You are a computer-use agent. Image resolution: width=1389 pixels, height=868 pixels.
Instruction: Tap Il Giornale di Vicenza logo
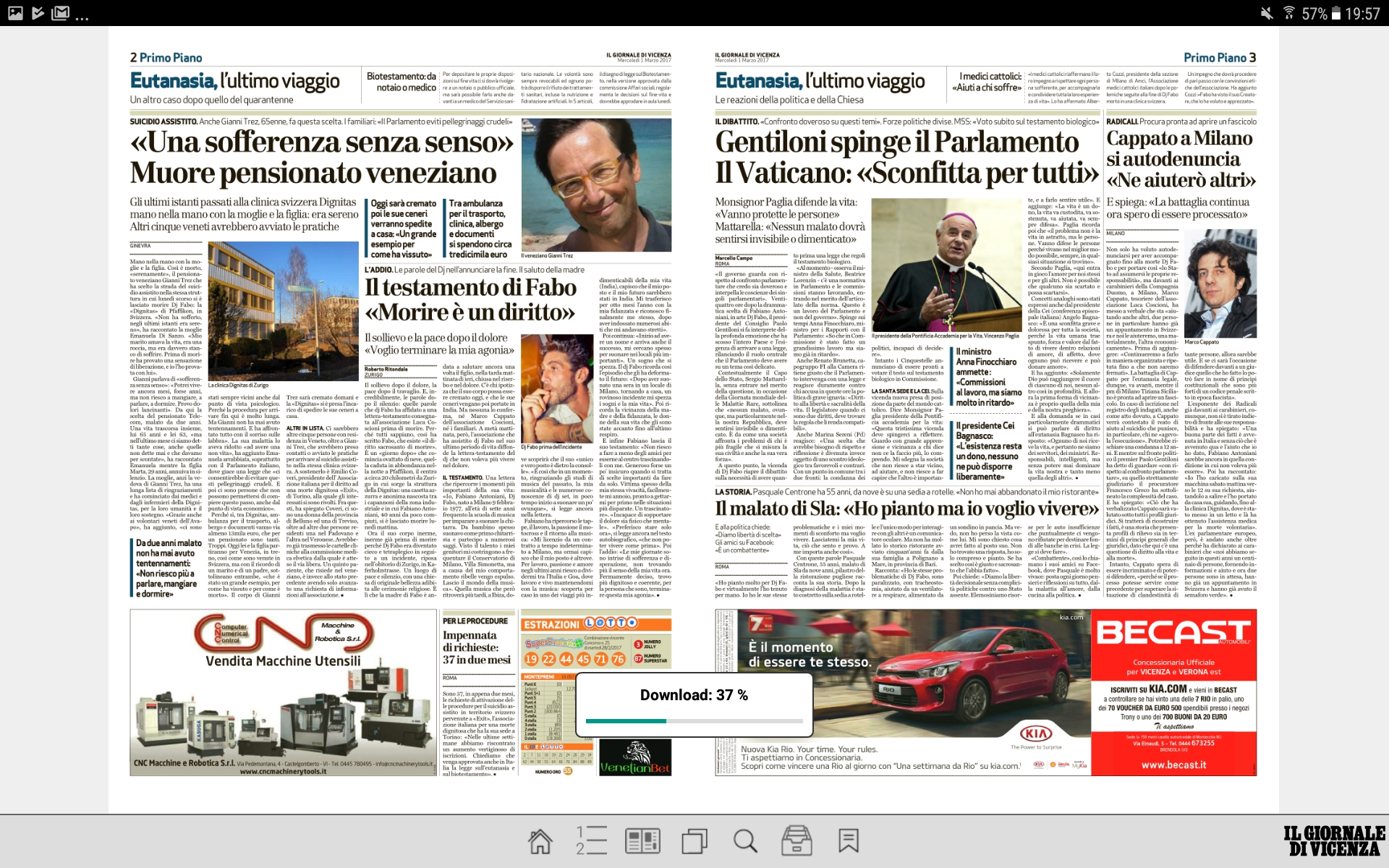[1333, 841]
